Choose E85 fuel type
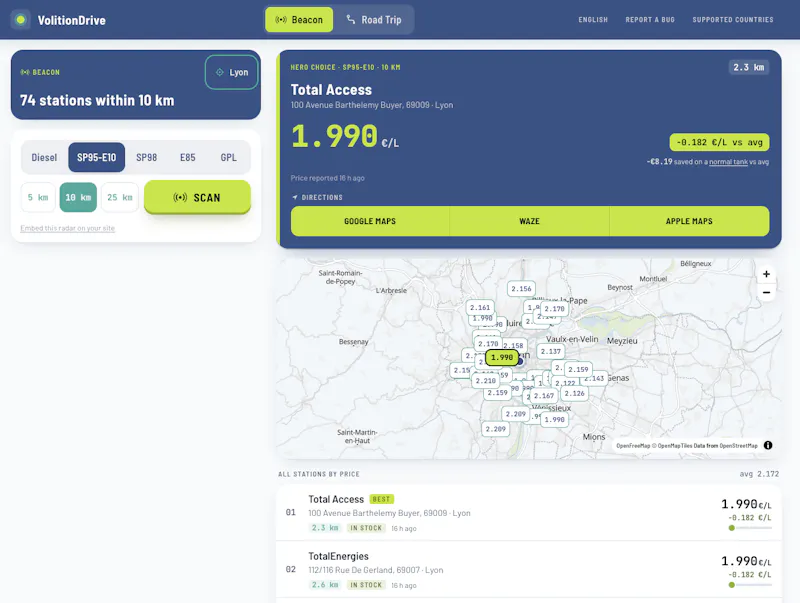Viewport: 800px width, 603px height. [x=188, y=157]
